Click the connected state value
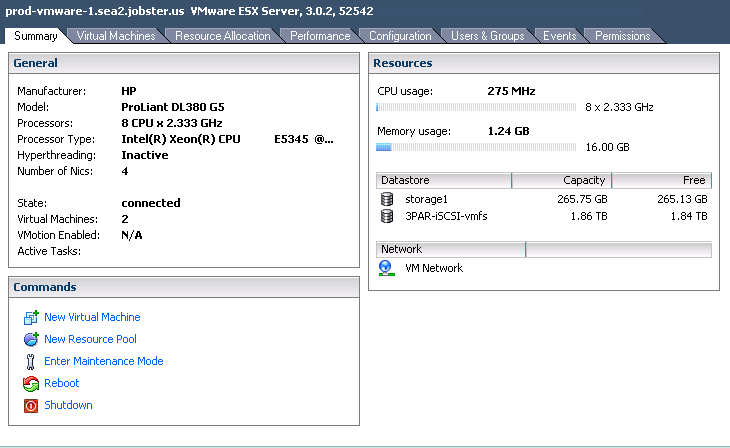 tap(151, 203)
